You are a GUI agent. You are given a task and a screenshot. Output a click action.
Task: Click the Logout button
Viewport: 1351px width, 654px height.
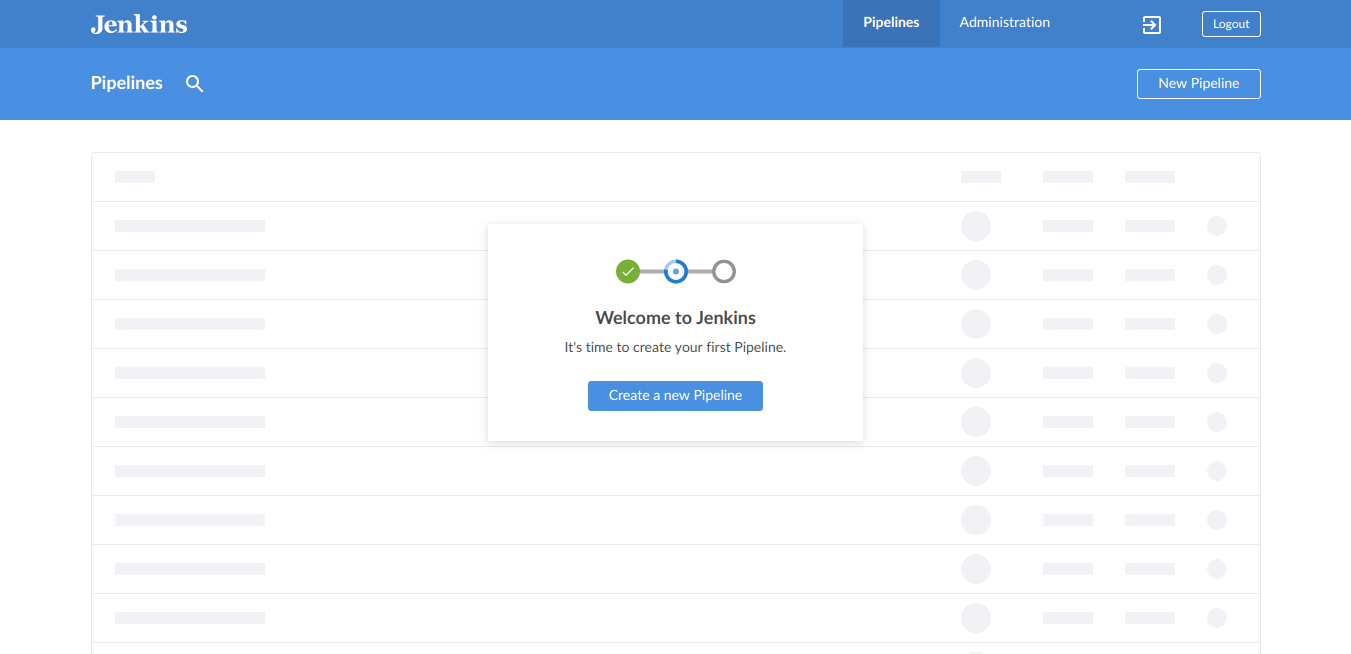coord(1231,24)
